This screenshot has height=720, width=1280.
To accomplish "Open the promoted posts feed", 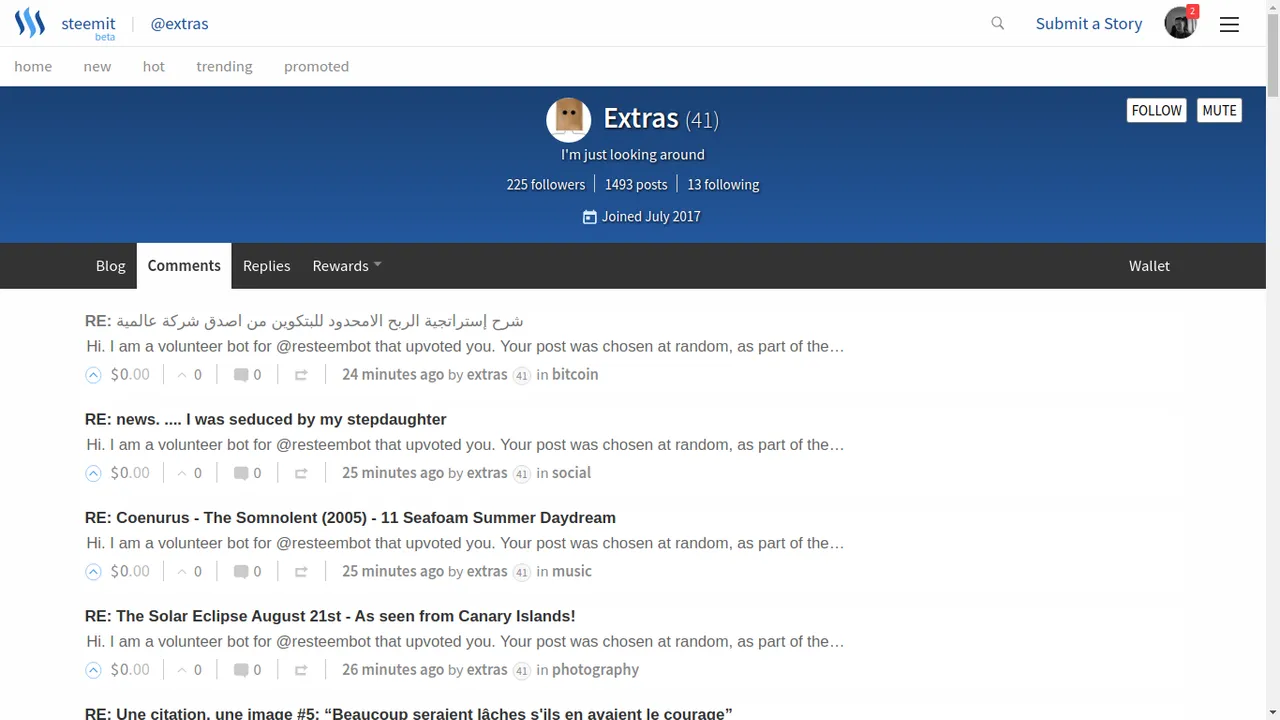I will tap(316, 66).
